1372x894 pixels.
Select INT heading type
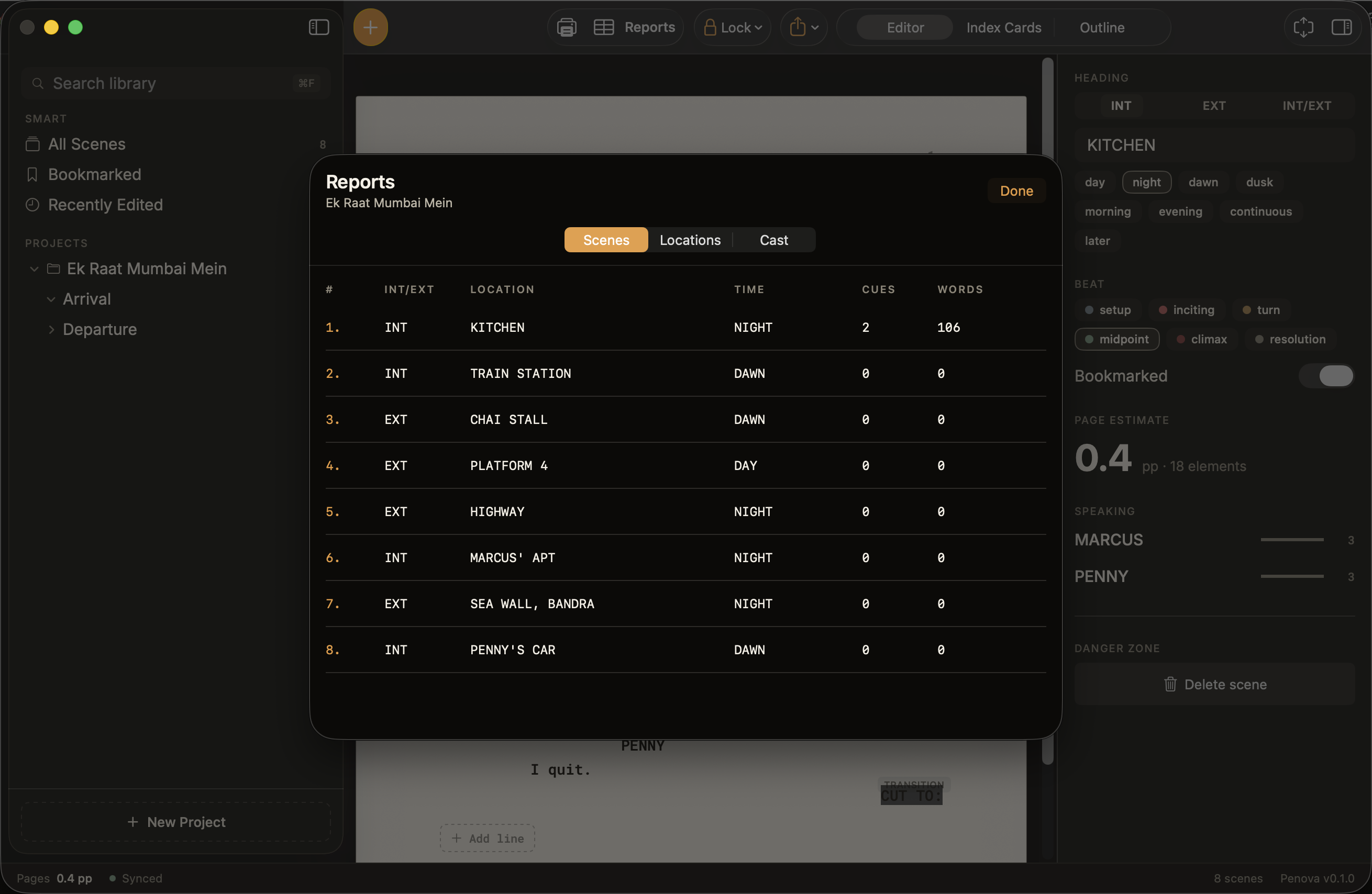(1121, 105)
